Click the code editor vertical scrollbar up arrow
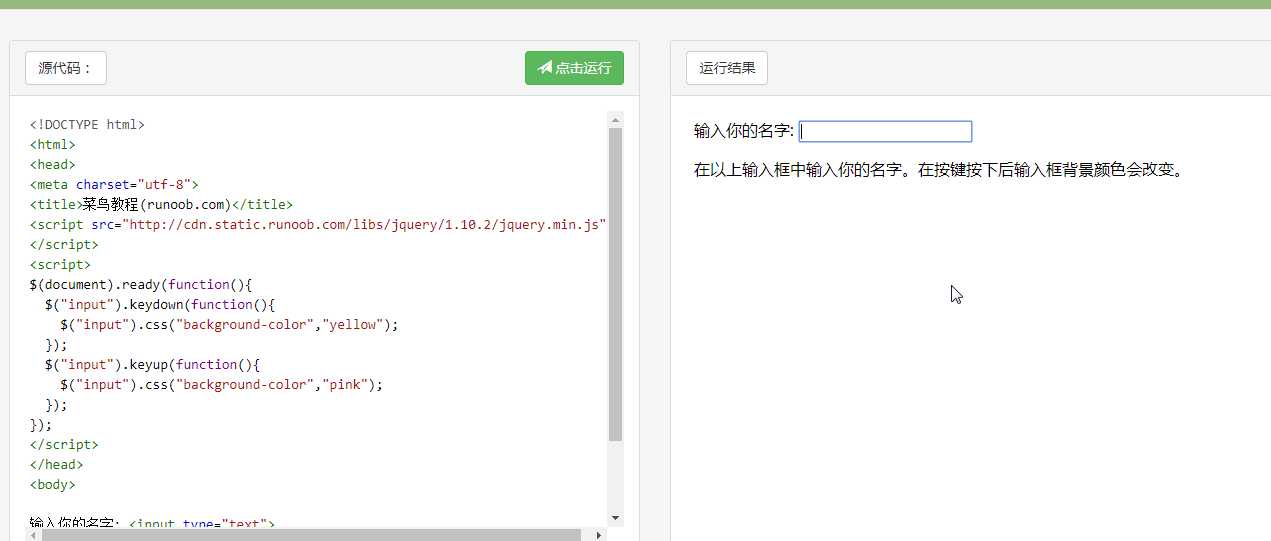This screenshot has width=1271, height=541. pos(615,119)
